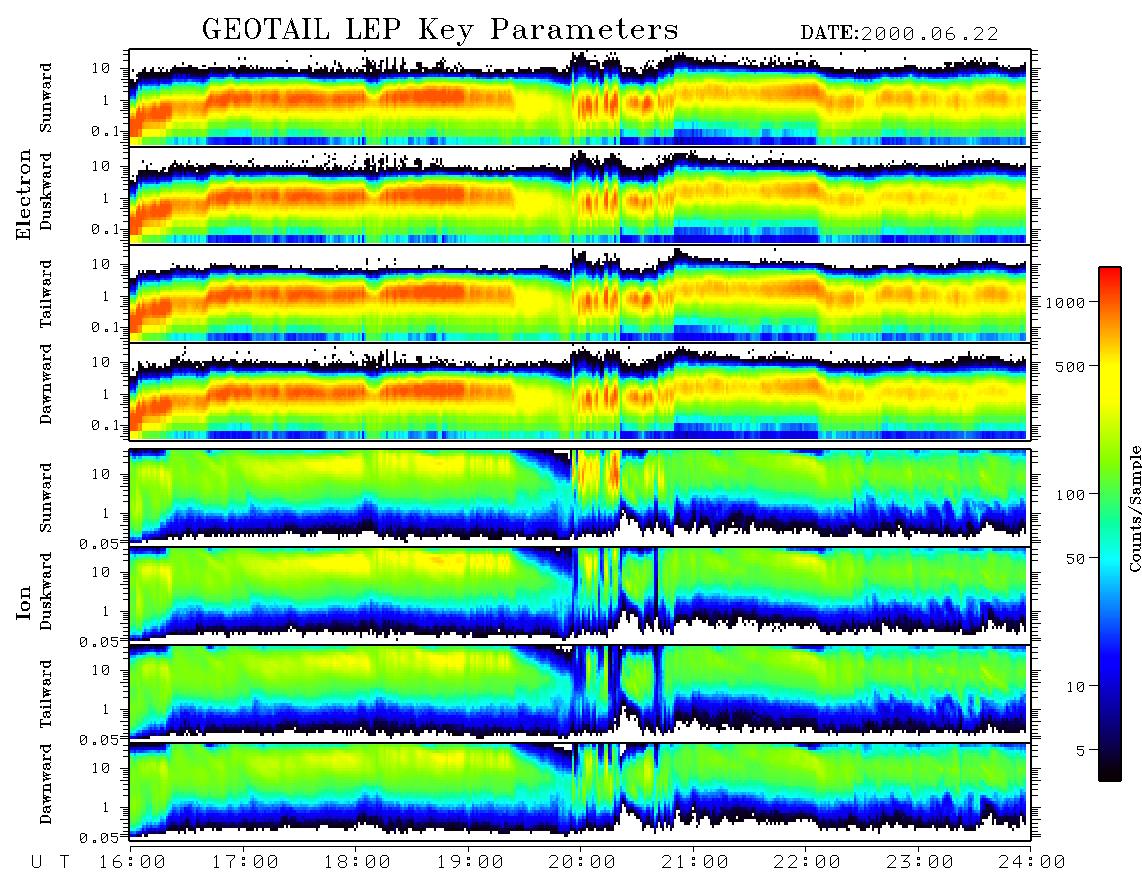This screenshot has height=880, width=1142.
Task: Click the "Electron" group label
Action: pos(24,195)
